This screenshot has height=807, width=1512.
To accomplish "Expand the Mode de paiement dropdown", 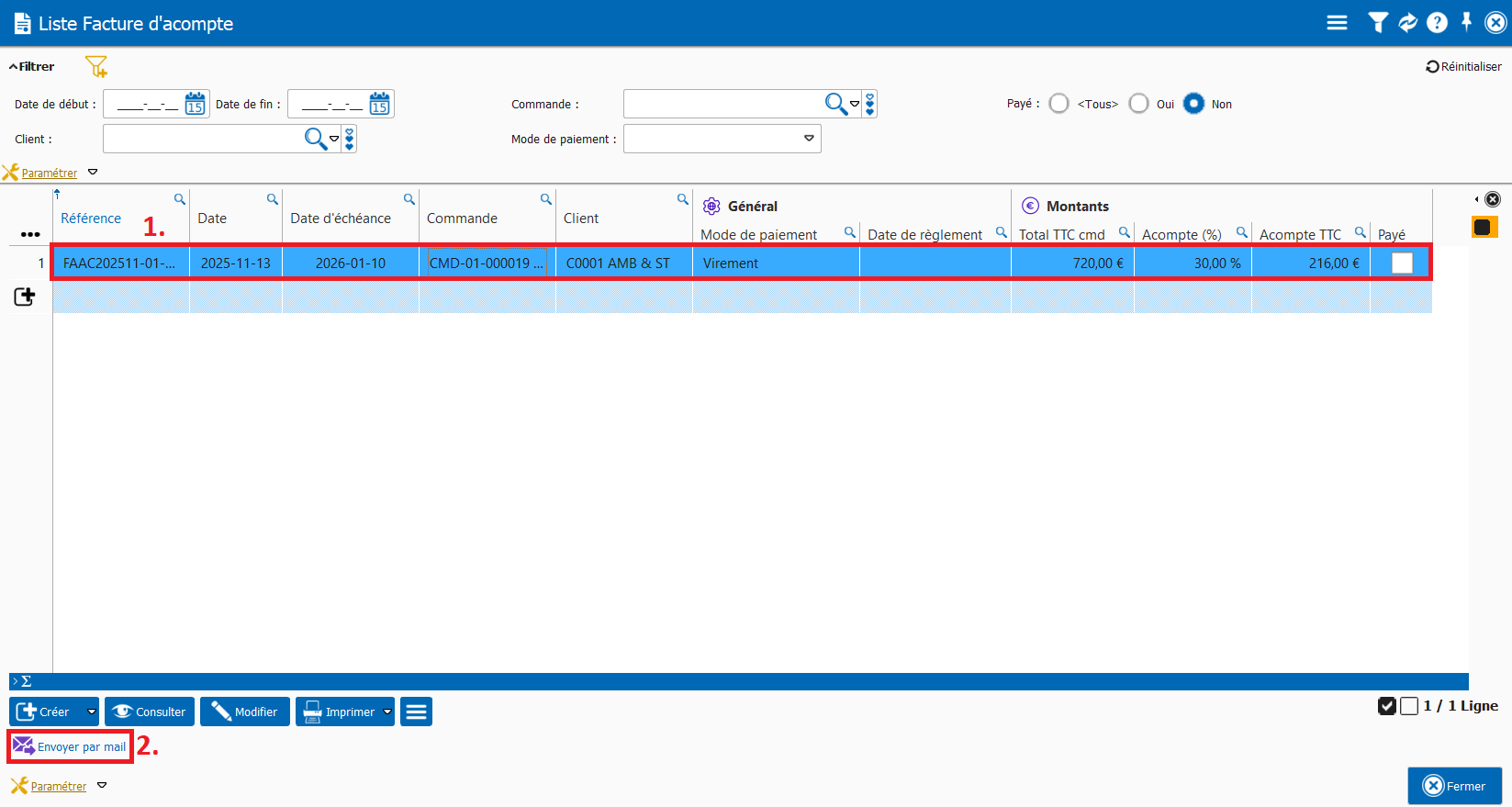I will 809,139.
